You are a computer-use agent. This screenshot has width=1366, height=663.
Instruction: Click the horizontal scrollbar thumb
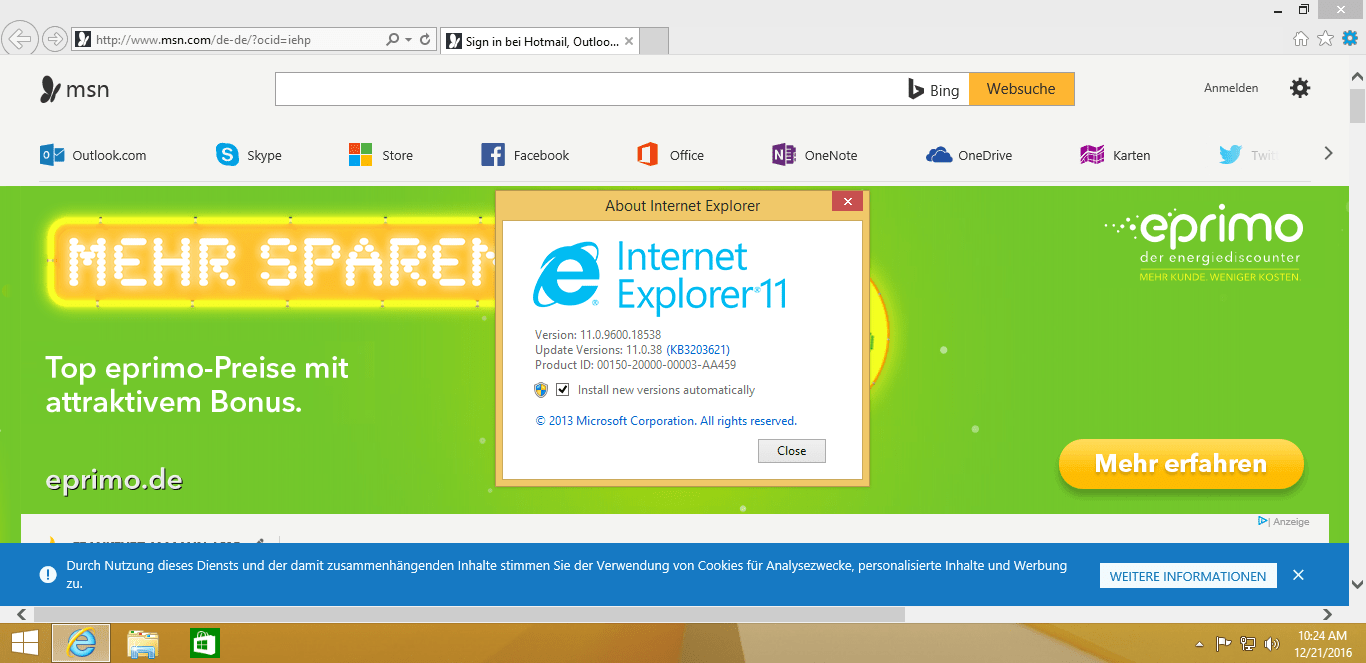[469, 614]
